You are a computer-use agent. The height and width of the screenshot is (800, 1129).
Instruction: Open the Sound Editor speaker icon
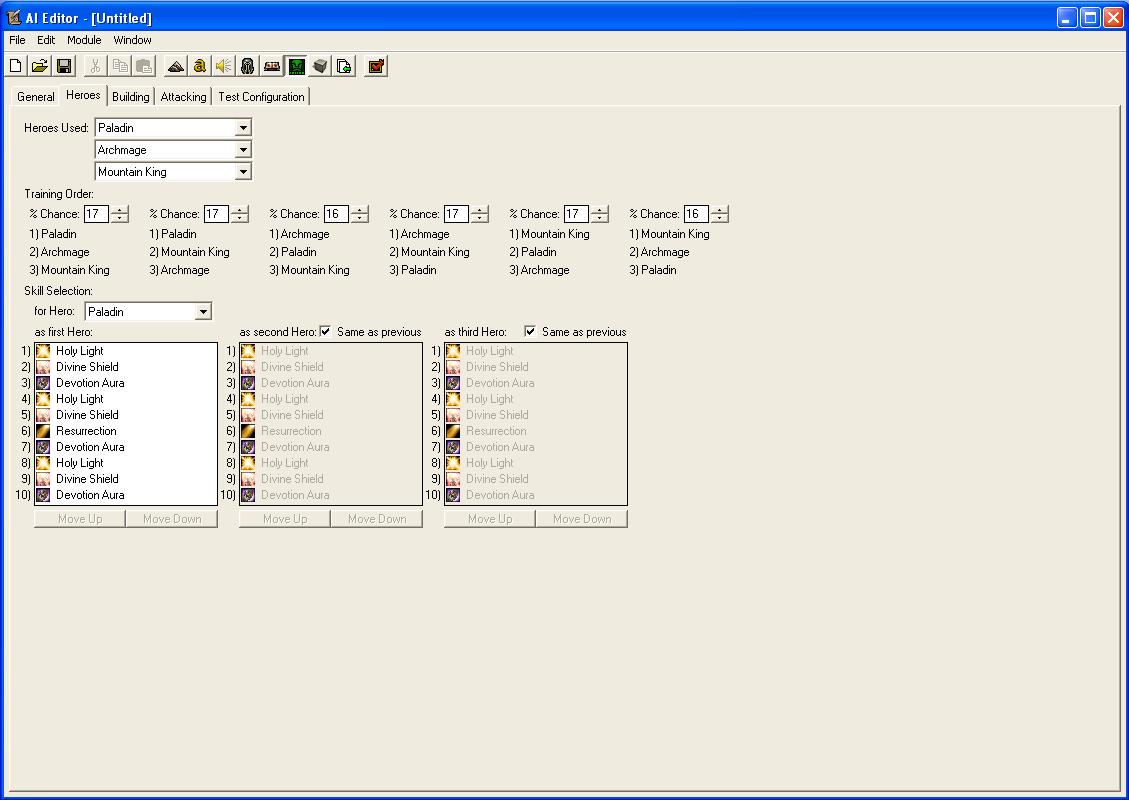point(224,66)
